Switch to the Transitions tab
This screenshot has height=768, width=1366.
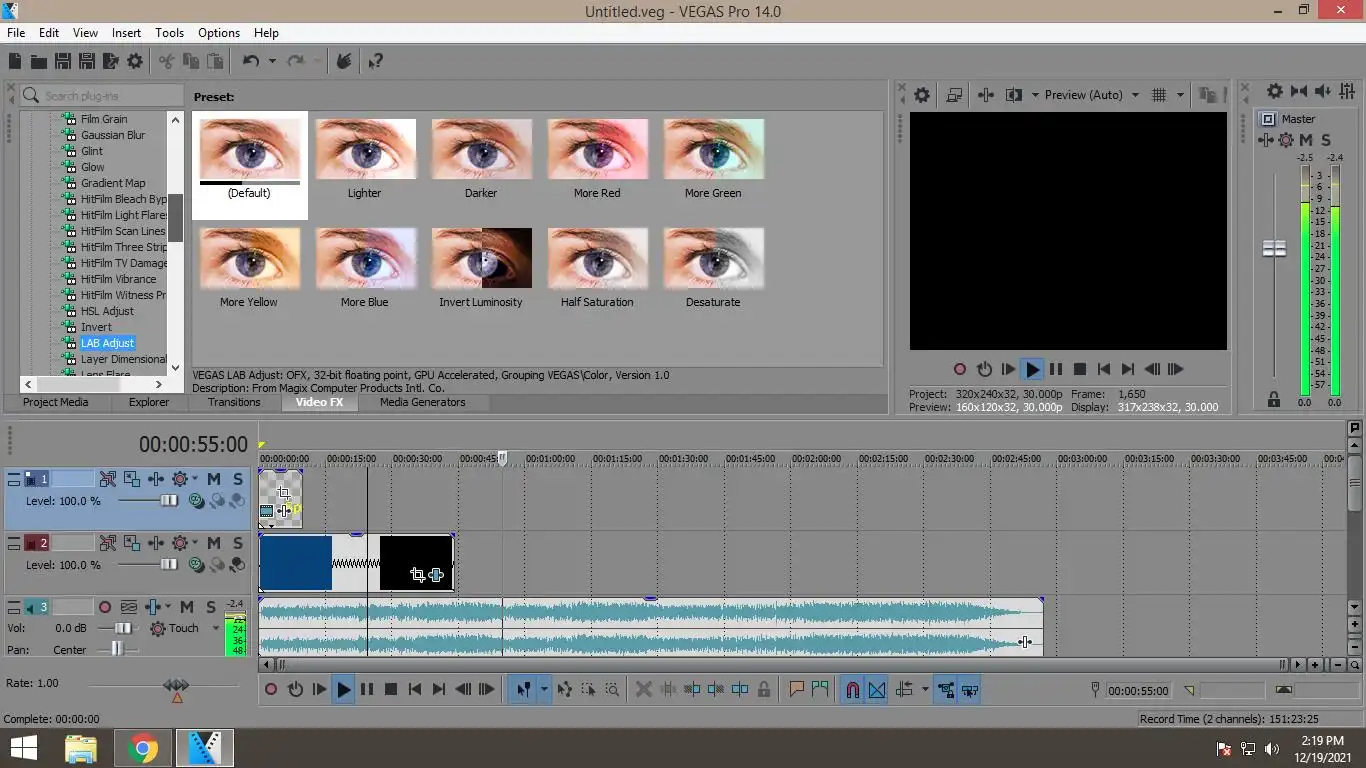pos(234,402)
